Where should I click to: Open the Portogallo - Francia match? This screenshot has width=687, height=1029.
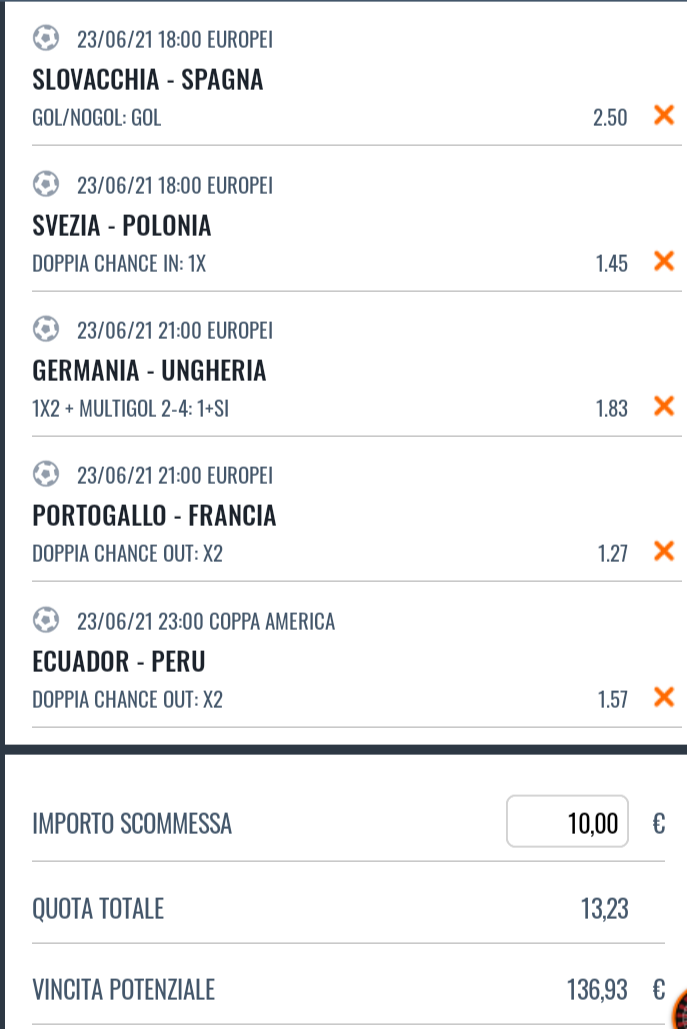pyautogui.click(x=154, y=516)
